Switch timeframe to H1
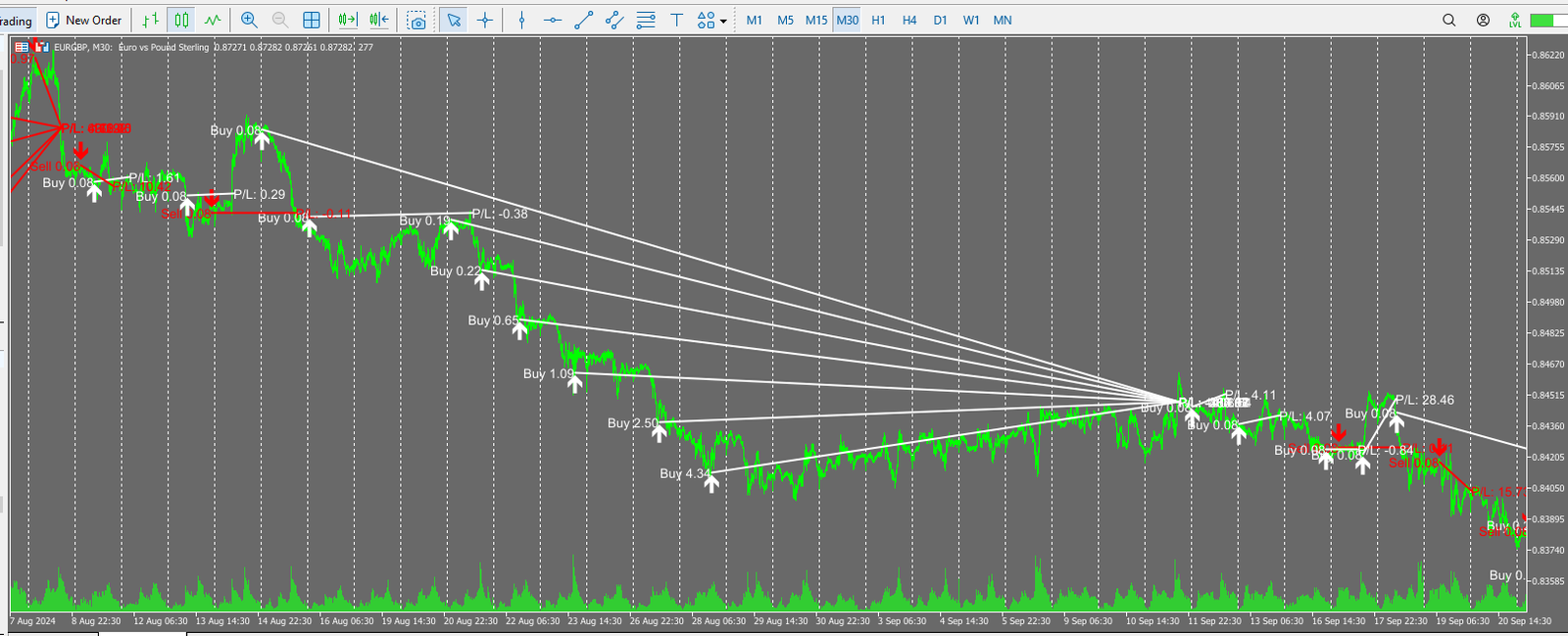Screen dimensions: 1568x636 pos(878,20)
